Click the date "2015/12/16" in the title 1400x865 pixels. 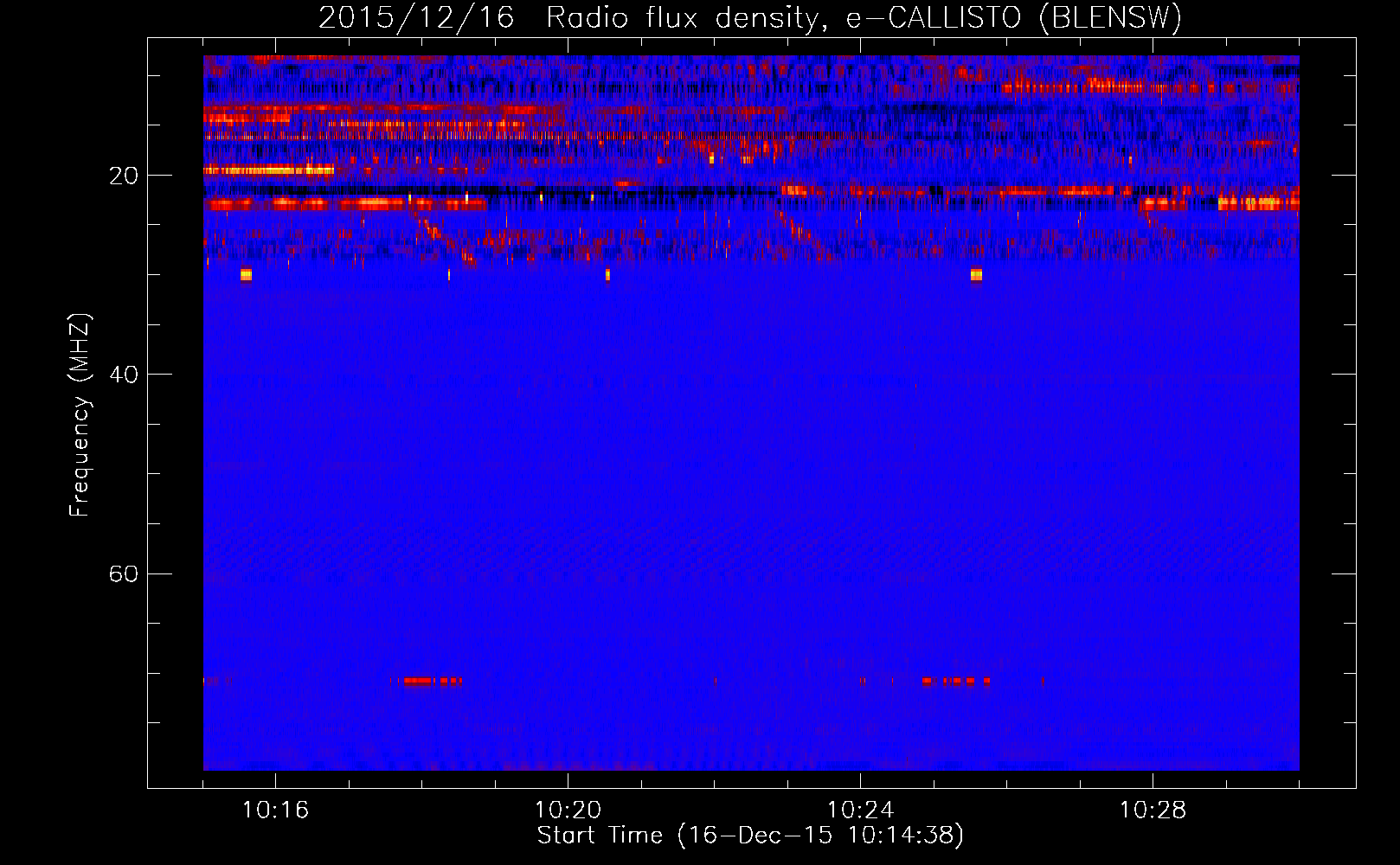point(416,17)
